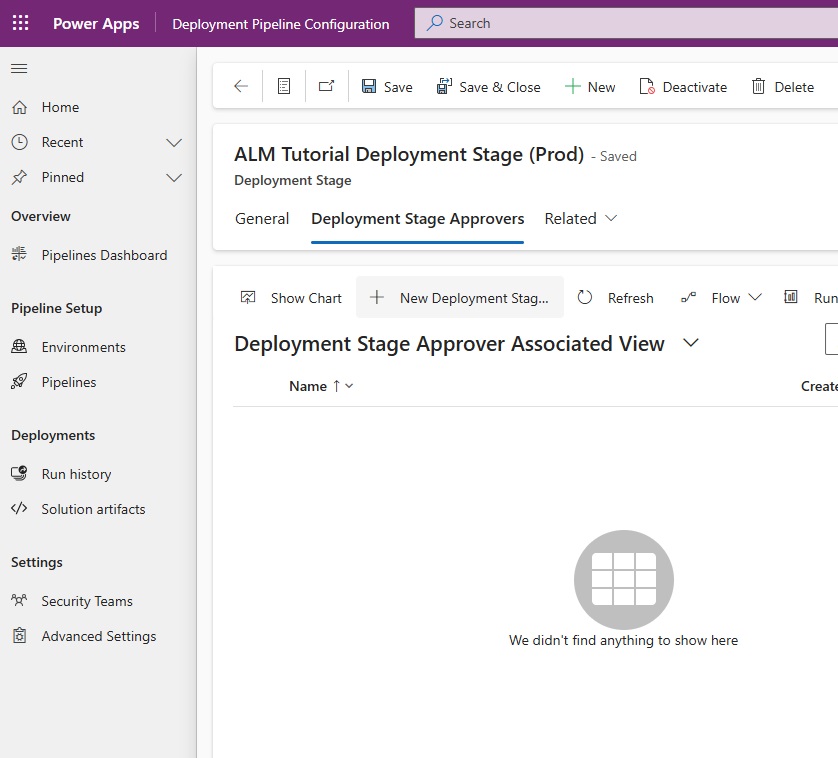Open the Flow dropdown chevron
The width and height of the screenshot is (838, 758).
click(755, 297)
